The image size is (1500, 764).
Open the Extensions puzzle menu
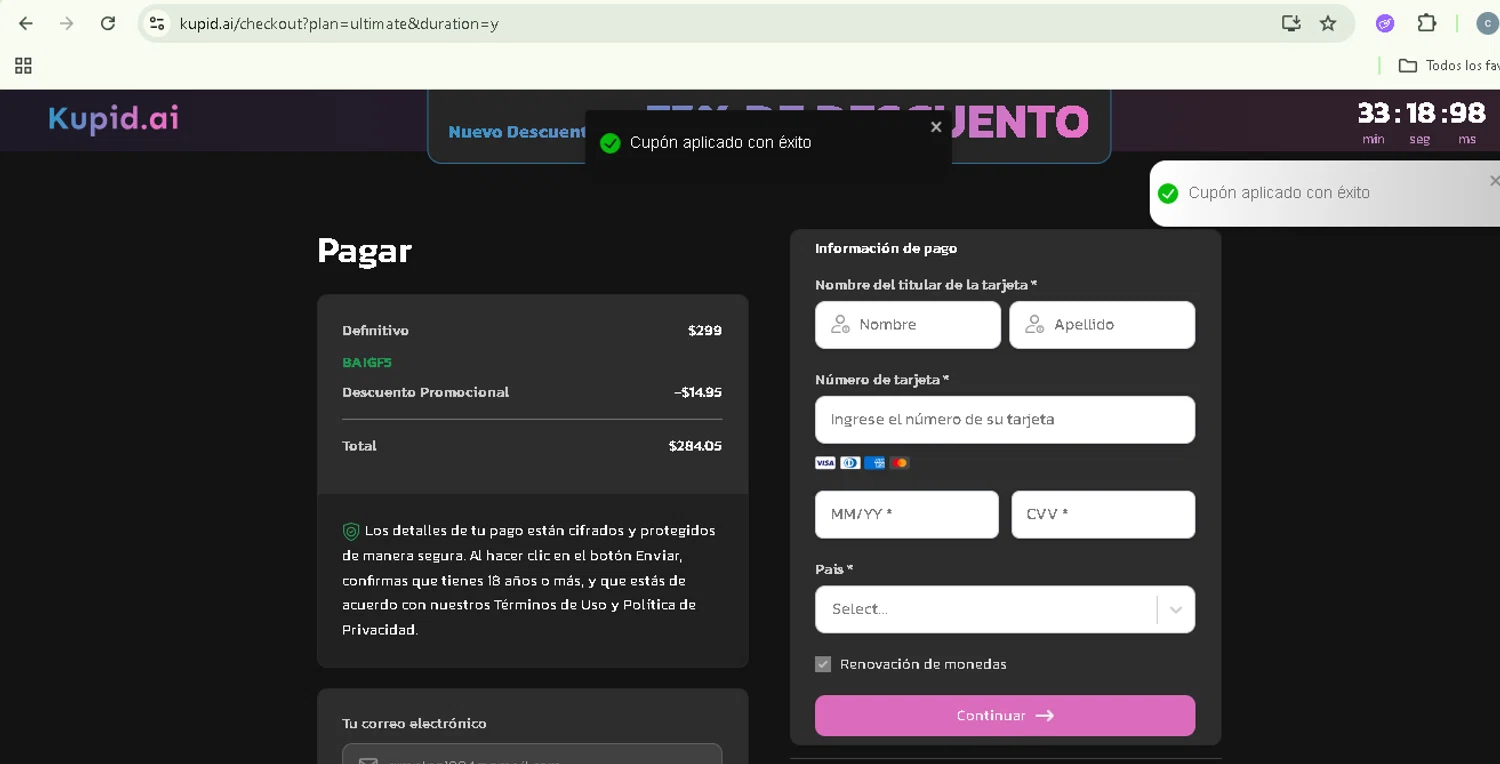pos(1427,23)
